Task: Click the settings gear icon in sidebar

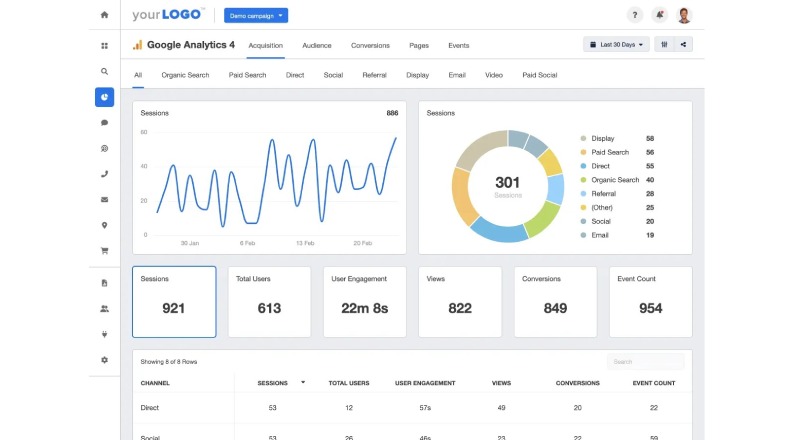Action: pyautogui.click(x=104, y=360)
